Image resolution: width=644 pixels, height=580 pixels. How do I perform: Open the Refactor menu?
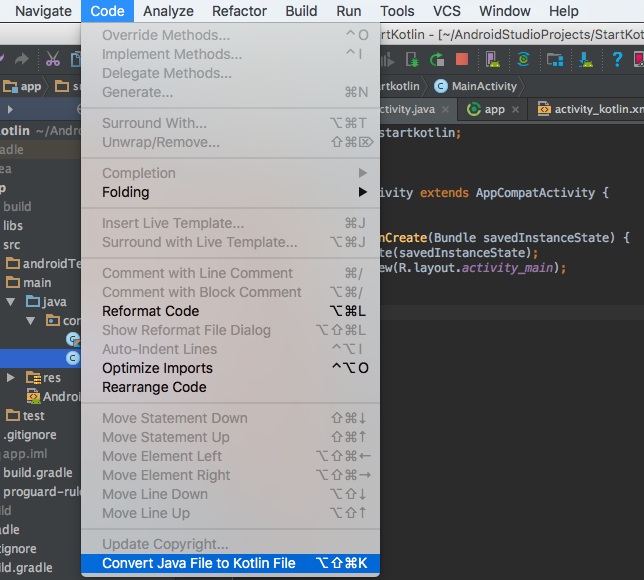click(239, 11)
